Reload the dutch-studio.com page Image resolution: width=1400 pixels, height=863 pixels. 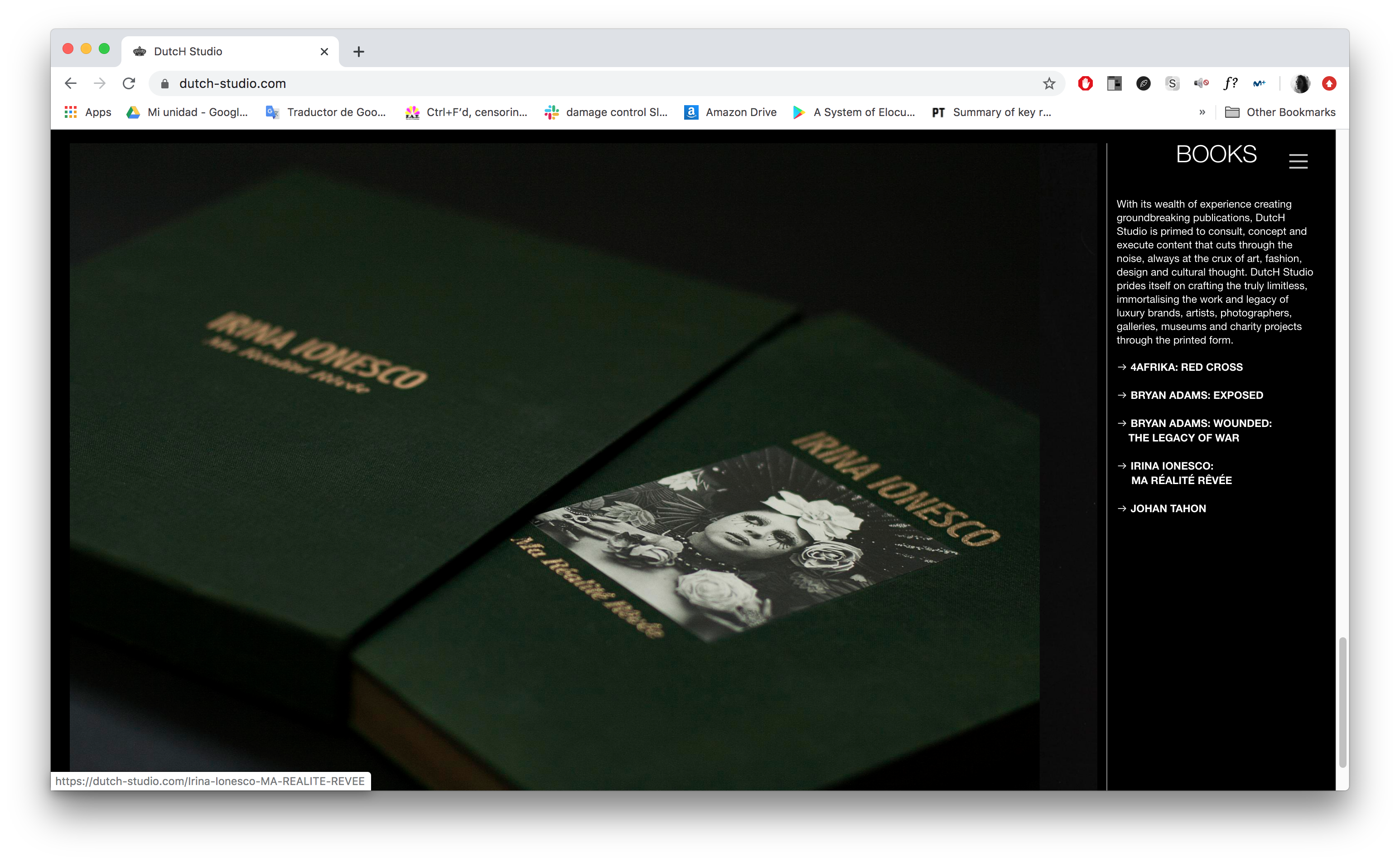(x=129, y=83)
